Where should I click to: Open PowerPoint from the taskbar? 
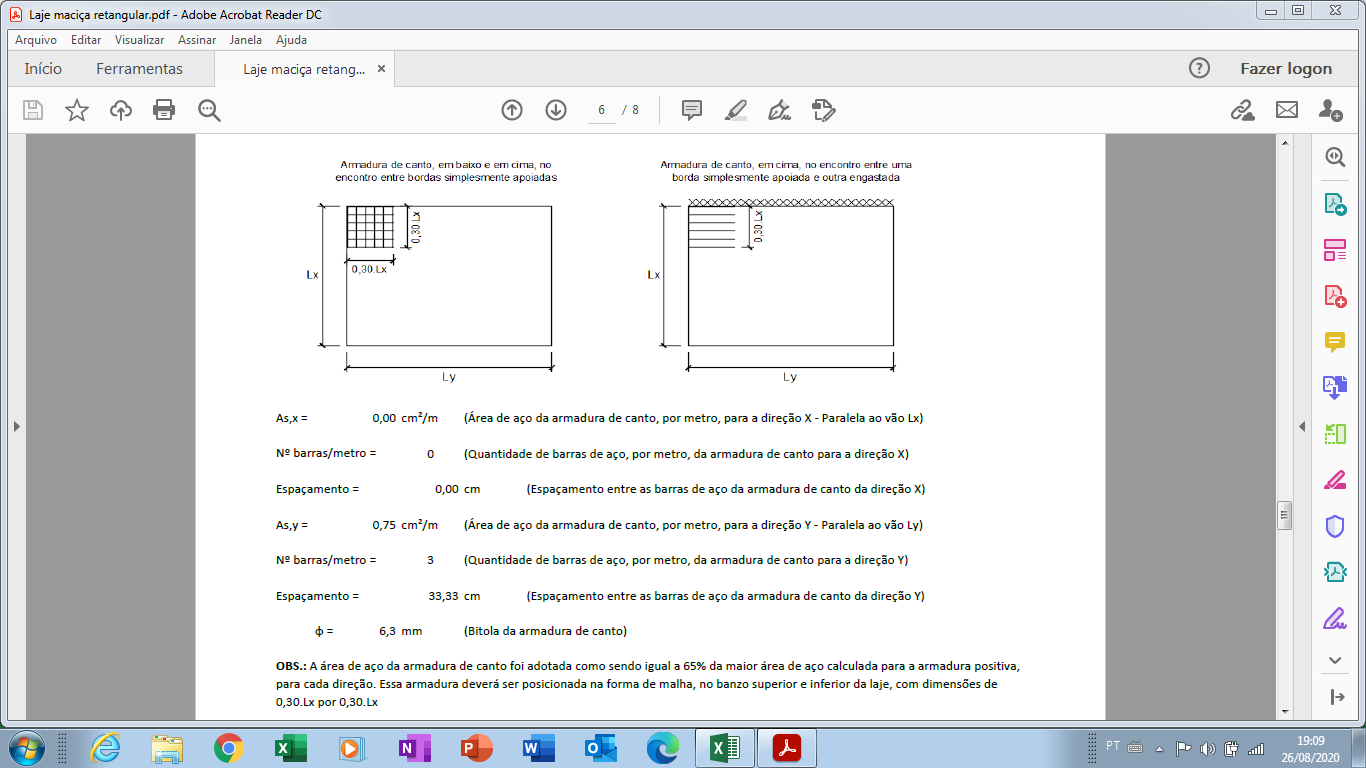tap(477, 748)
